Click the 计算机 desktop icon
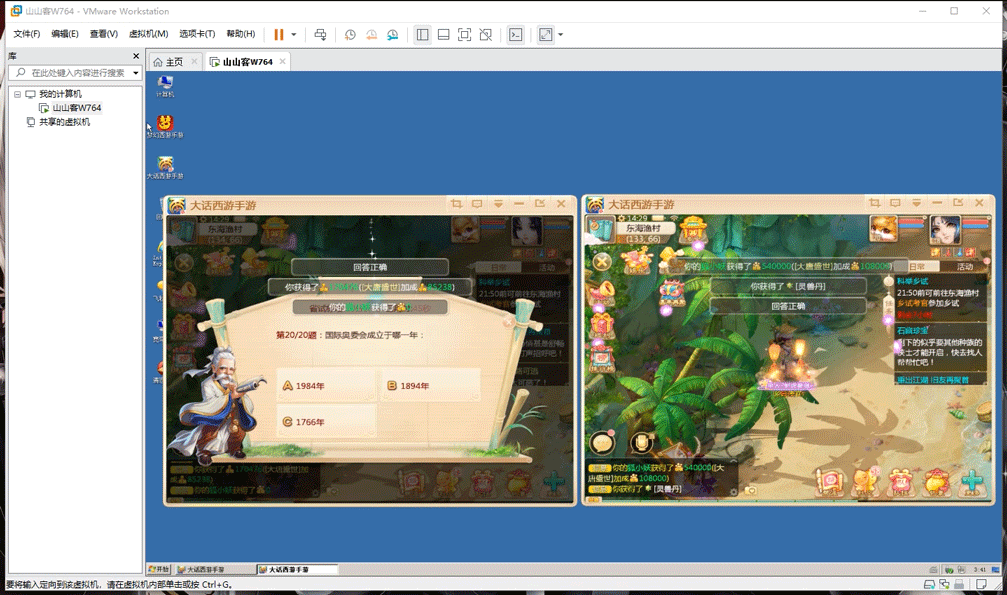Image resolution: width=1007 pixels, height=595 pixels. 165,86
